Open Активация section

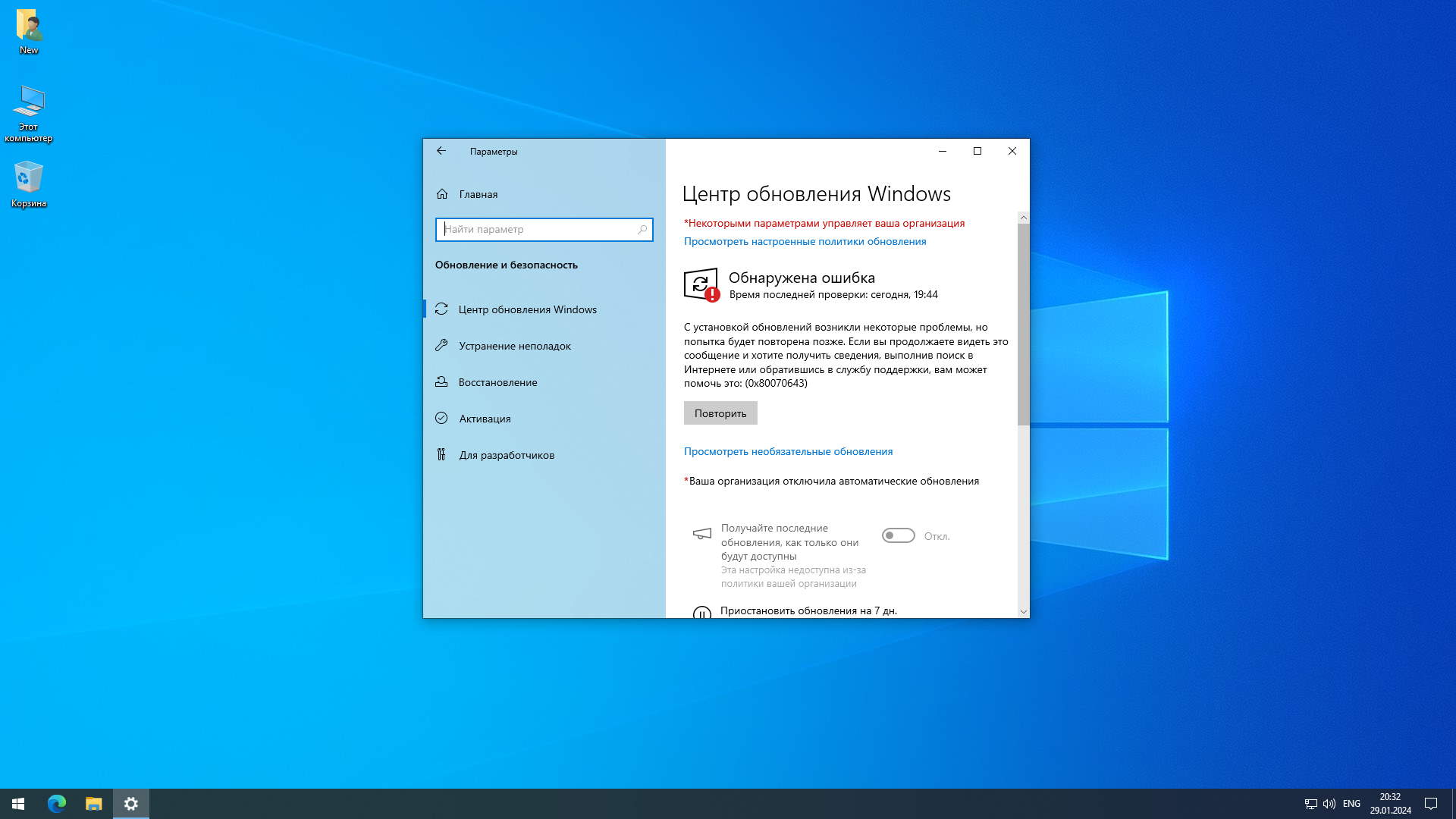click(485, 419)
